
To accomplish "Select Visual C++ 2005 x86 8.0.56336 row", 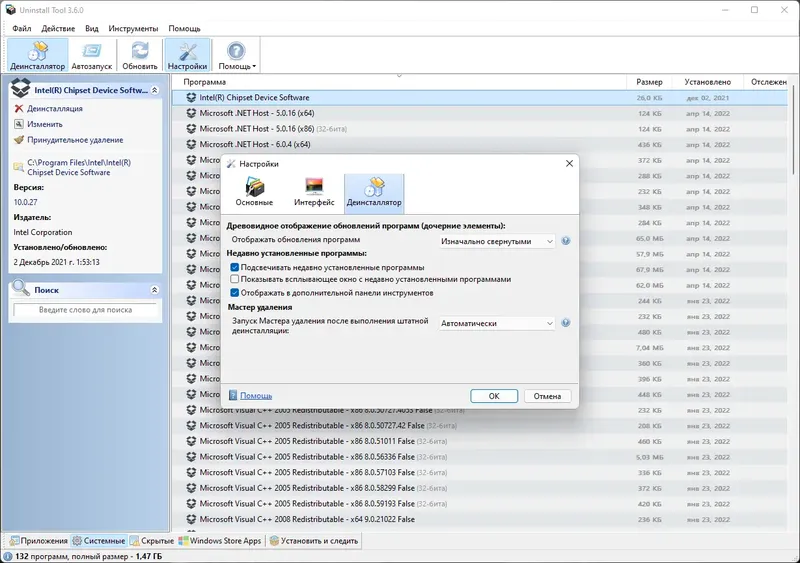I will (x=480, y=457).
